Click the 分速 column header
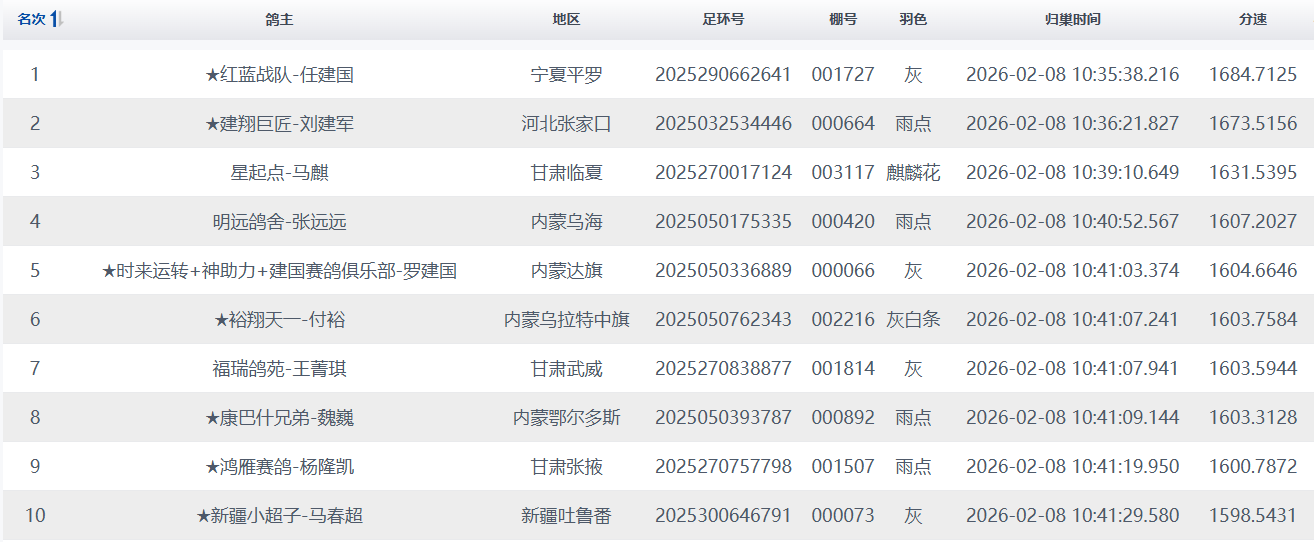Viewport: 1314px width, 542px height. coord(1252,20)
